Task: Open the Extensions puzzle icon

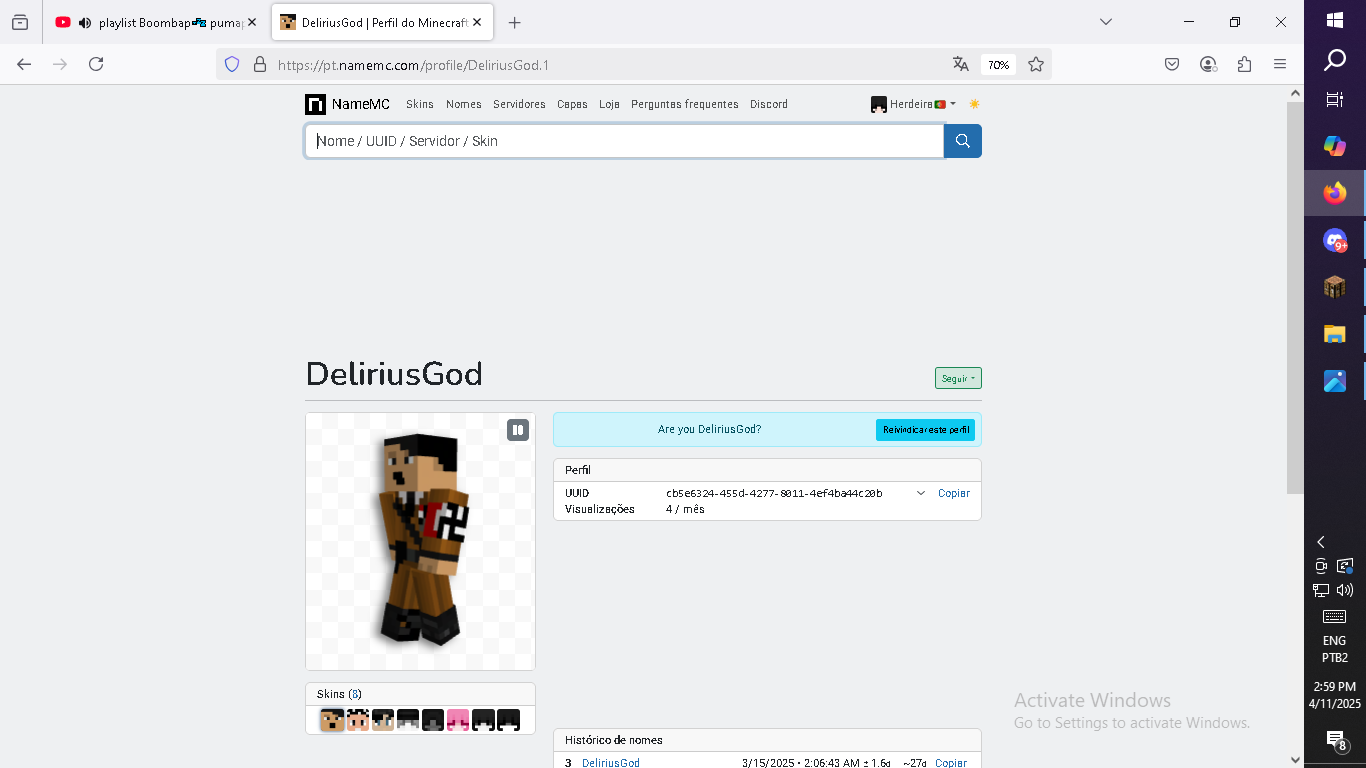Action: tap(1244, 64)
